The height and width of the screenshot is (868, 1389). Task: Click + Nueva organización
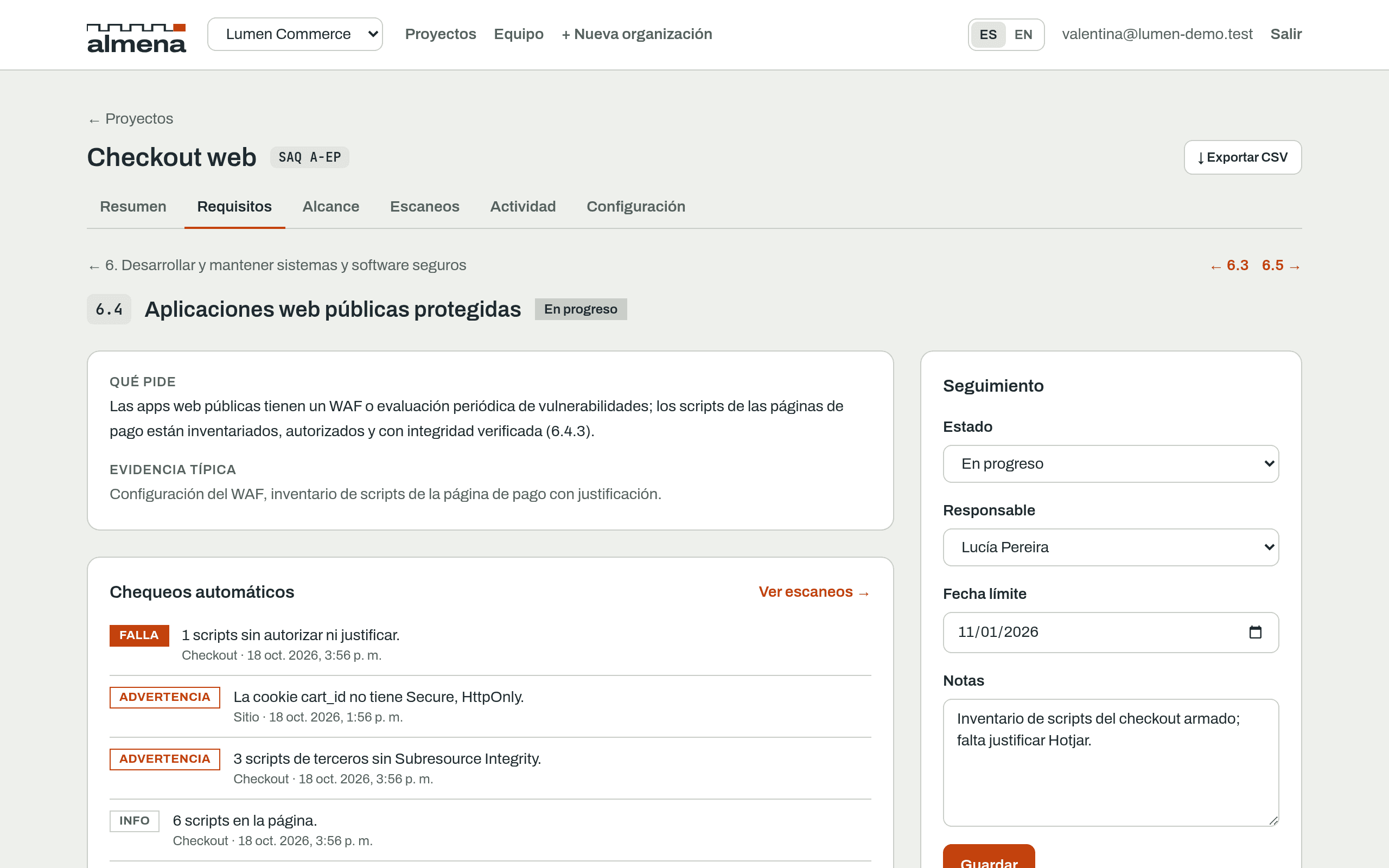pyautogui.click(x=636, y=34)
